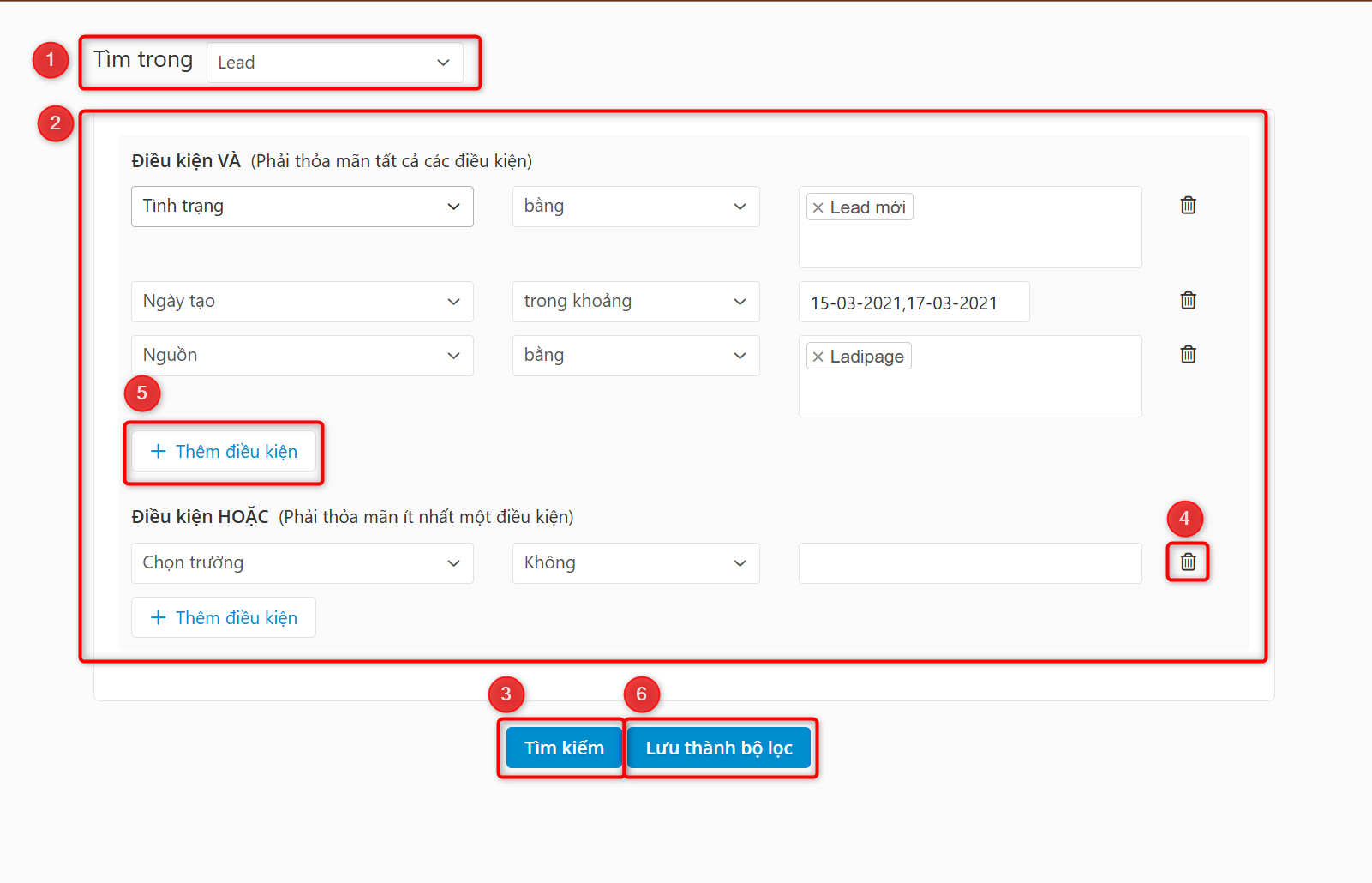Add a condition to the HOẶC group
This screenshot has height=883, width=1372.
coord(224,618)
